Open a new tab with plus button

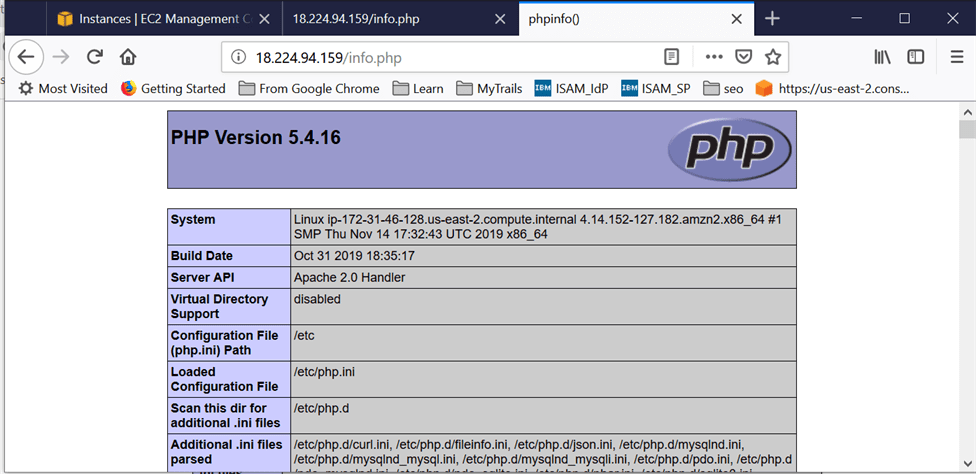click(x=772, y=19)
